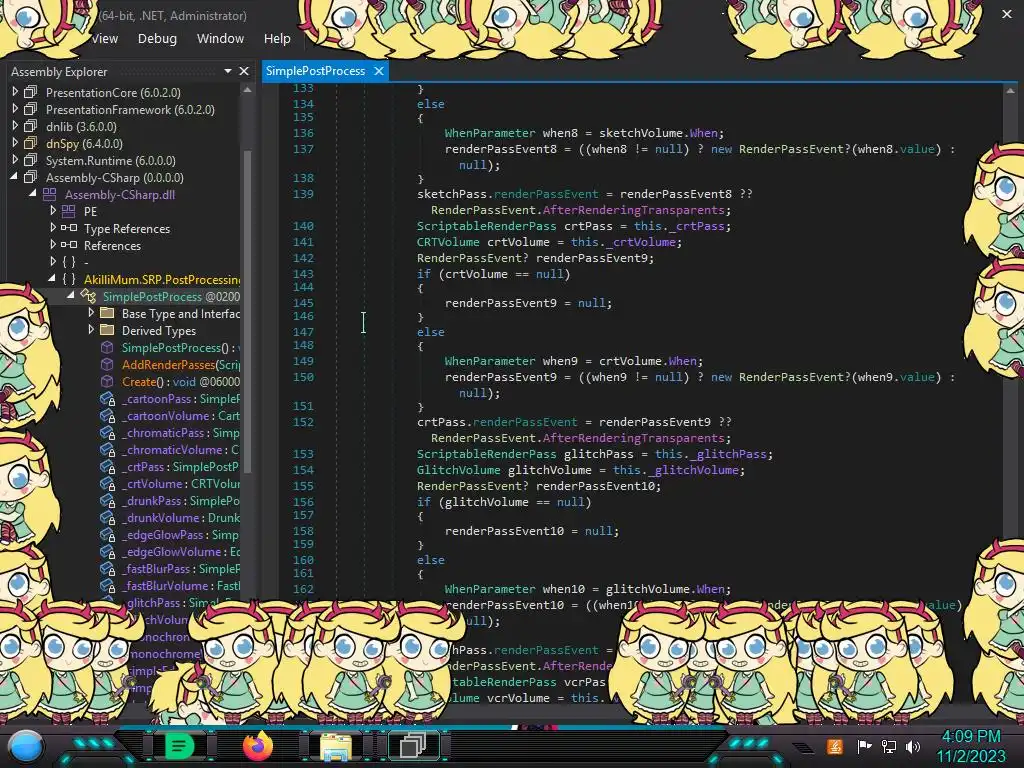The width and height of the screenshot is (1024, 768).
Task: Click ScriptableRenderPass type on line 153
Action: tap(487, 454)
